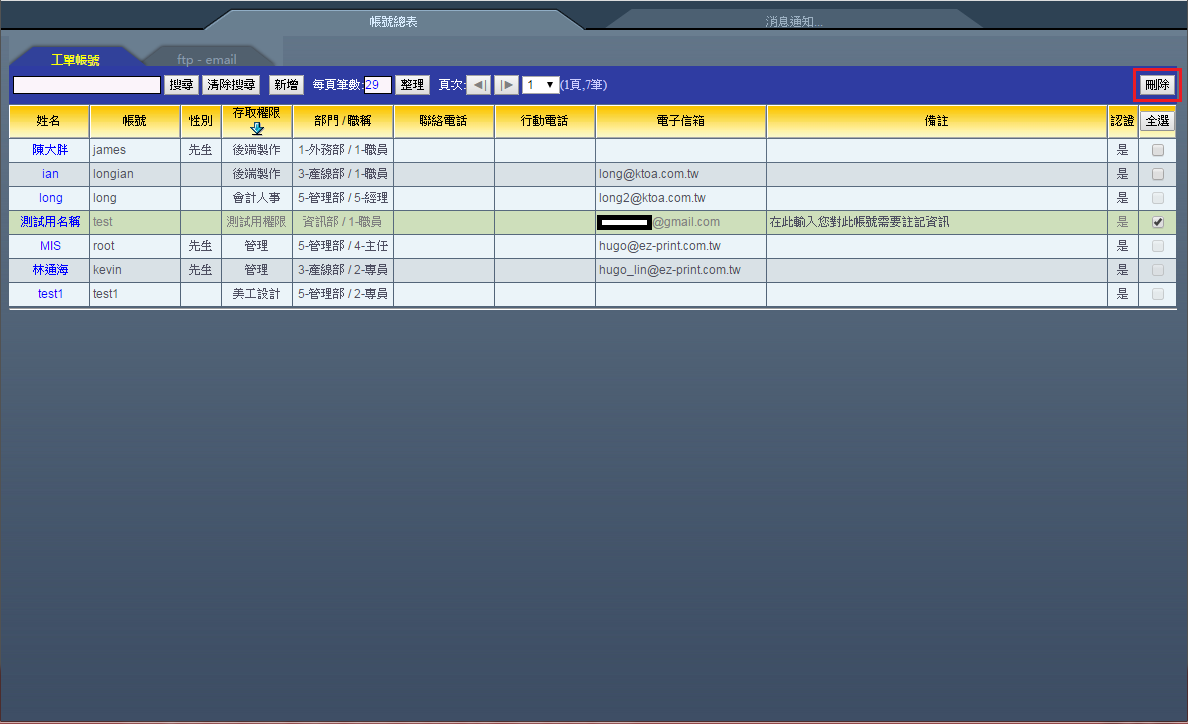
Task: Check the checkbox in the longian row
Action: click(x=1158, y=174)
